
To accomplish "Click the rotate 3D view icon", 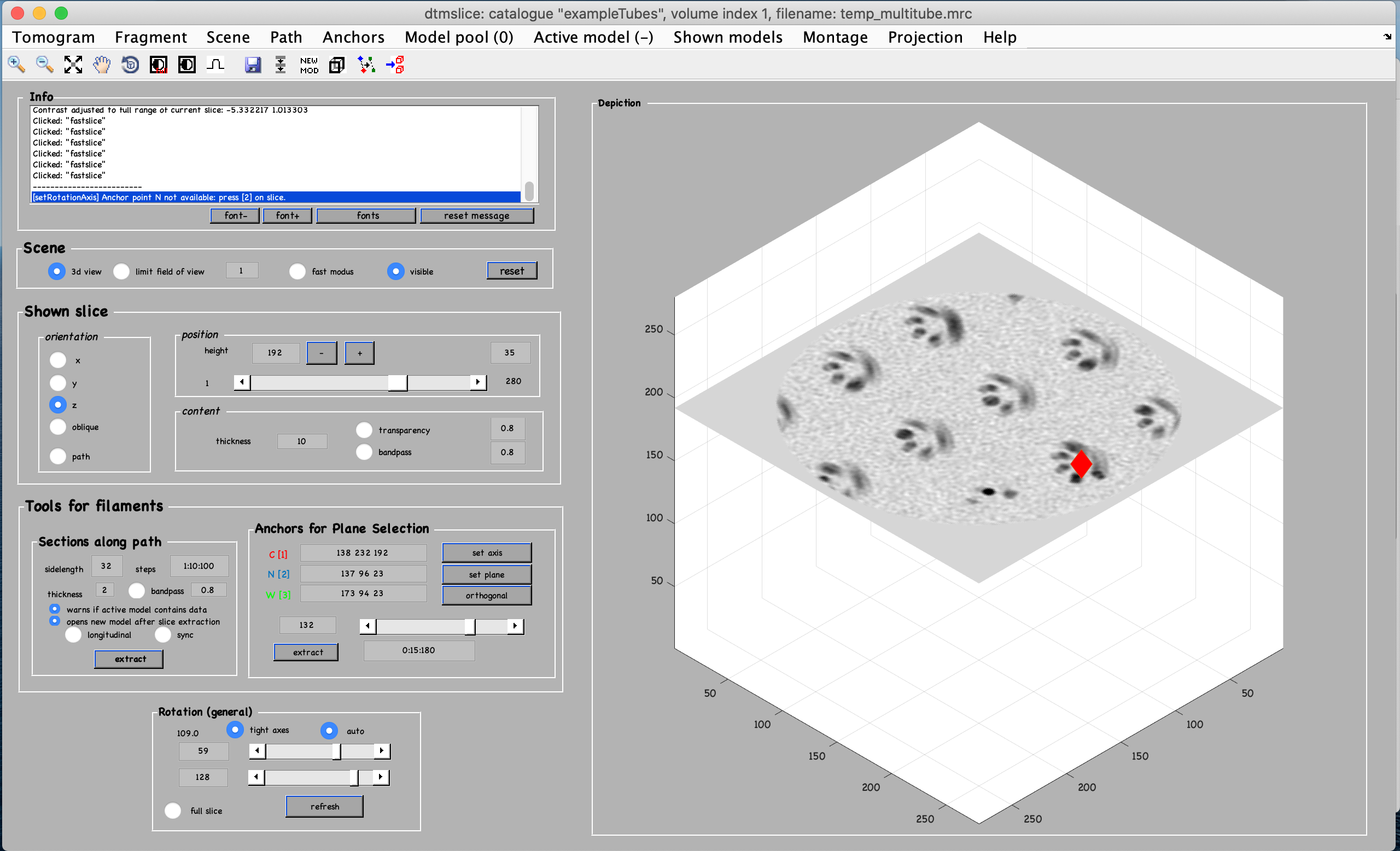I will pos(130,65).
